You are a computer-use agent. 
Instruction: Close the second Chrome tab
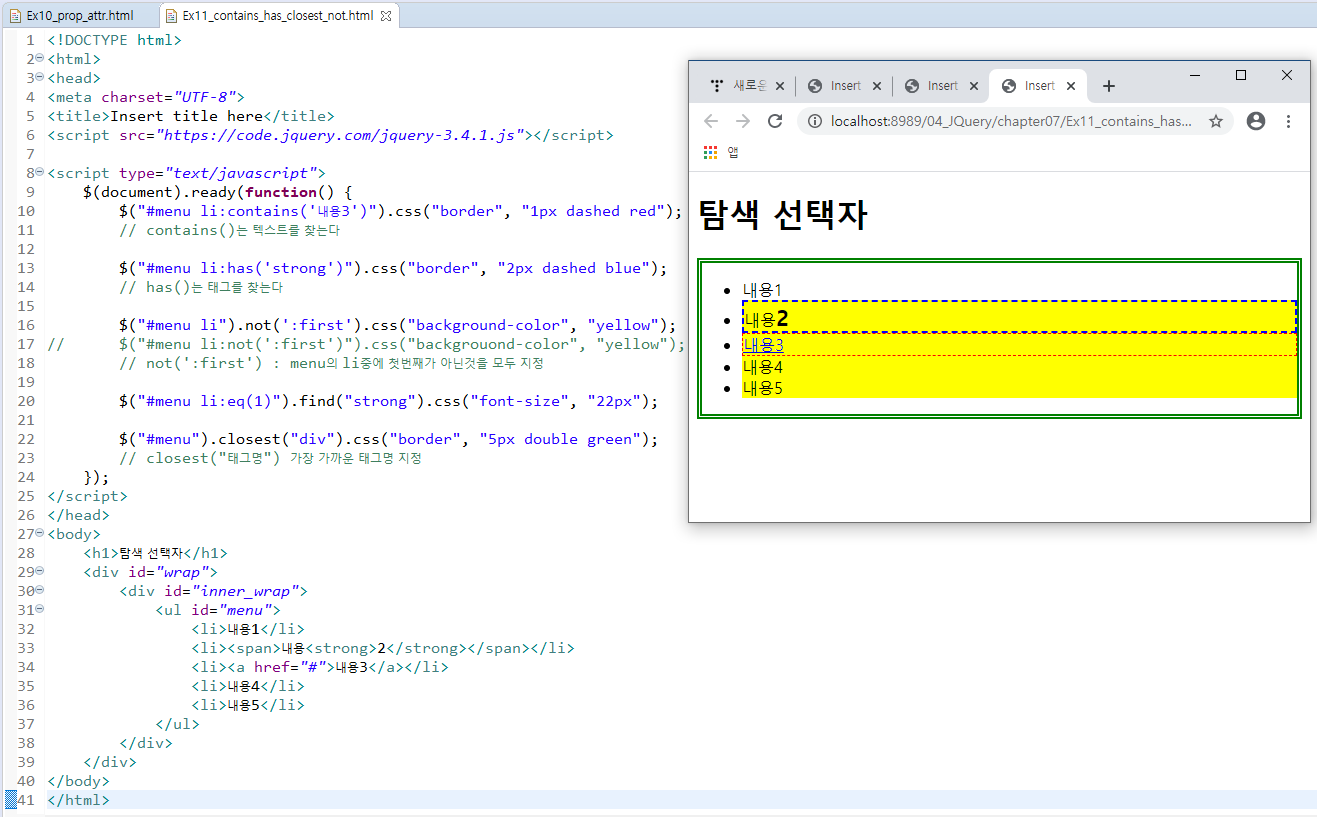pos(877,86)
